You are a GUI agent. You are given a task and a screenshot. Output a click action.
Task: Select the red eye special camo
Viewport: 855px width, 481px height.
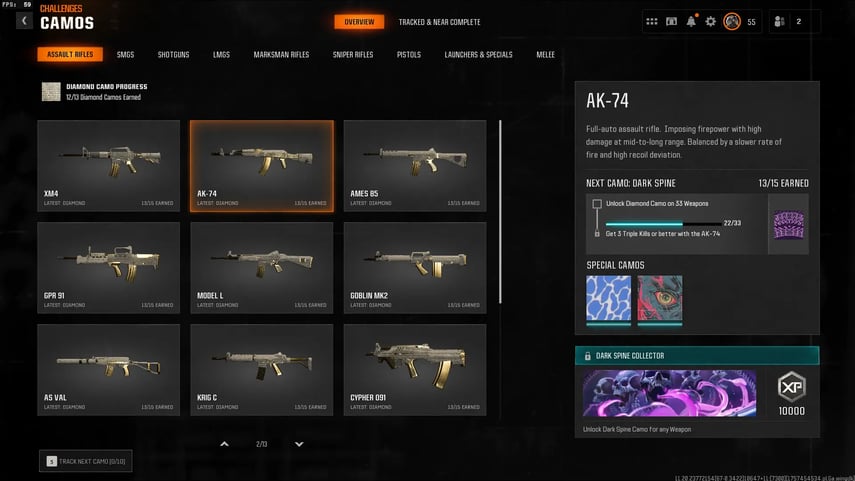[x=660, y=299]
